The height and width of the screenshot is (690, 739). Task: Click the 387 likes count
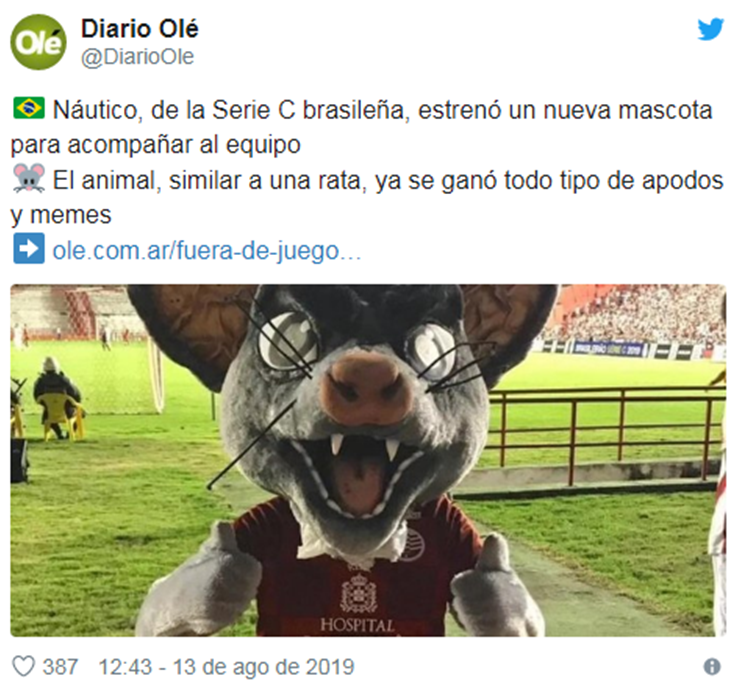[60, 667]
